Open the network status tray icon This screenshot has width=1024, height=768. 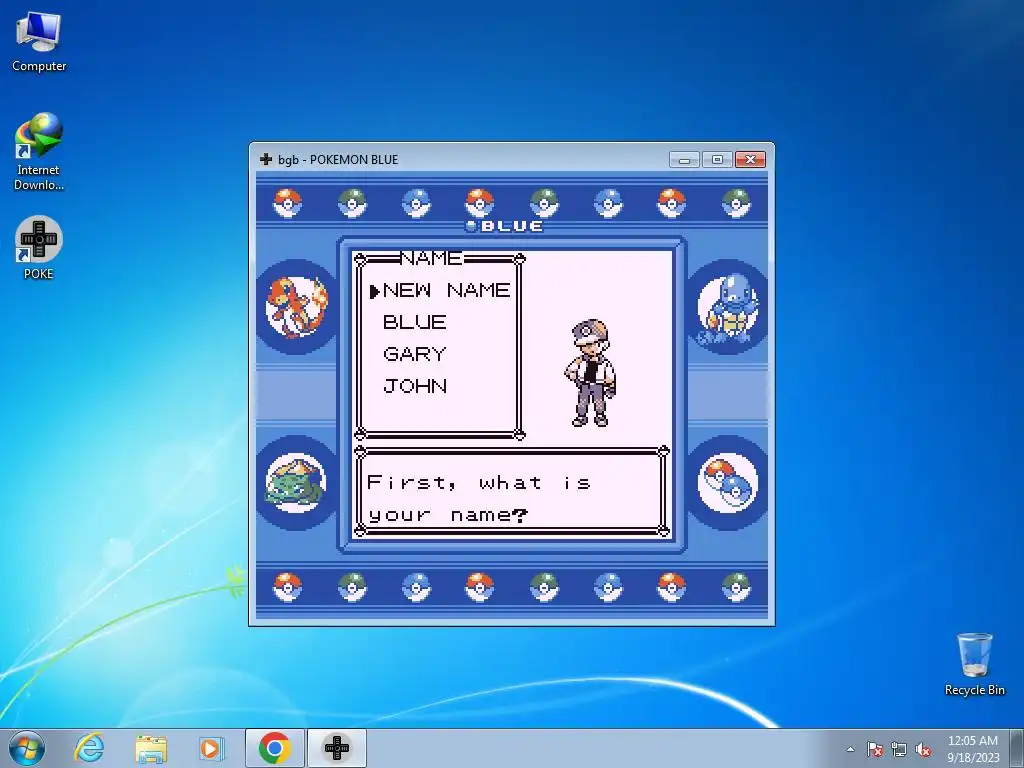(x=899, y=749)
